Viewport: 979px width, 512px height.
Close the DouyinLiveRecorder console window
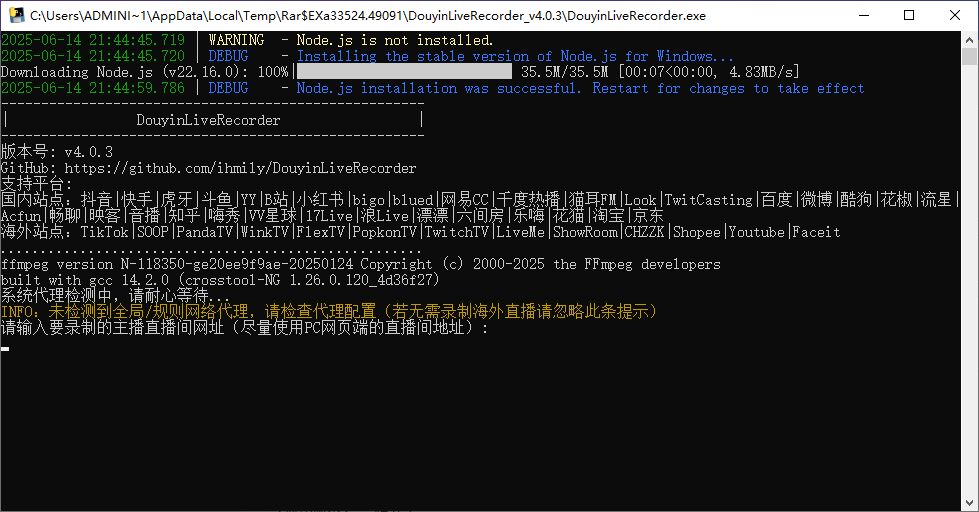(955, 15)
